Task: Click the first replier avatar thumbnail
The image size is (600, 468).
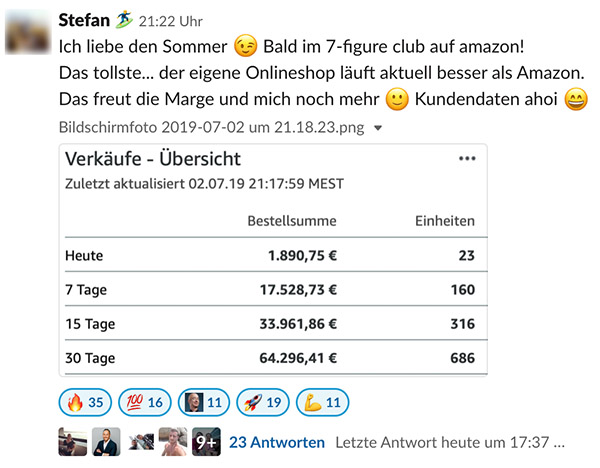Action: [x=73, y=442]
